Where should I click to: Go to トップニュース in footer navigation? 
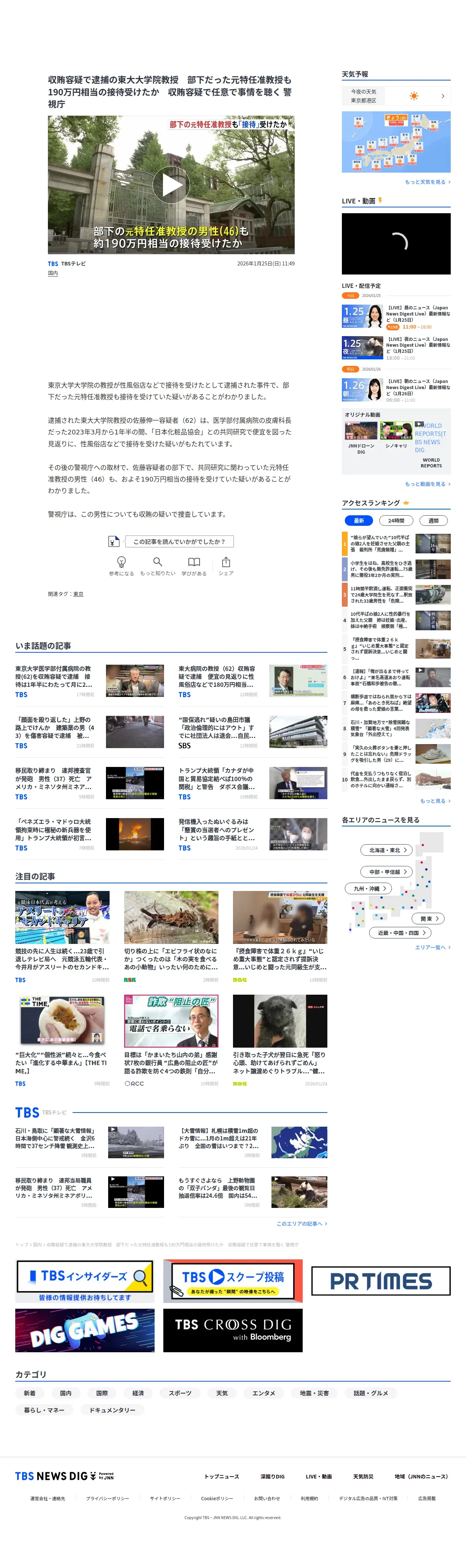222,1477
